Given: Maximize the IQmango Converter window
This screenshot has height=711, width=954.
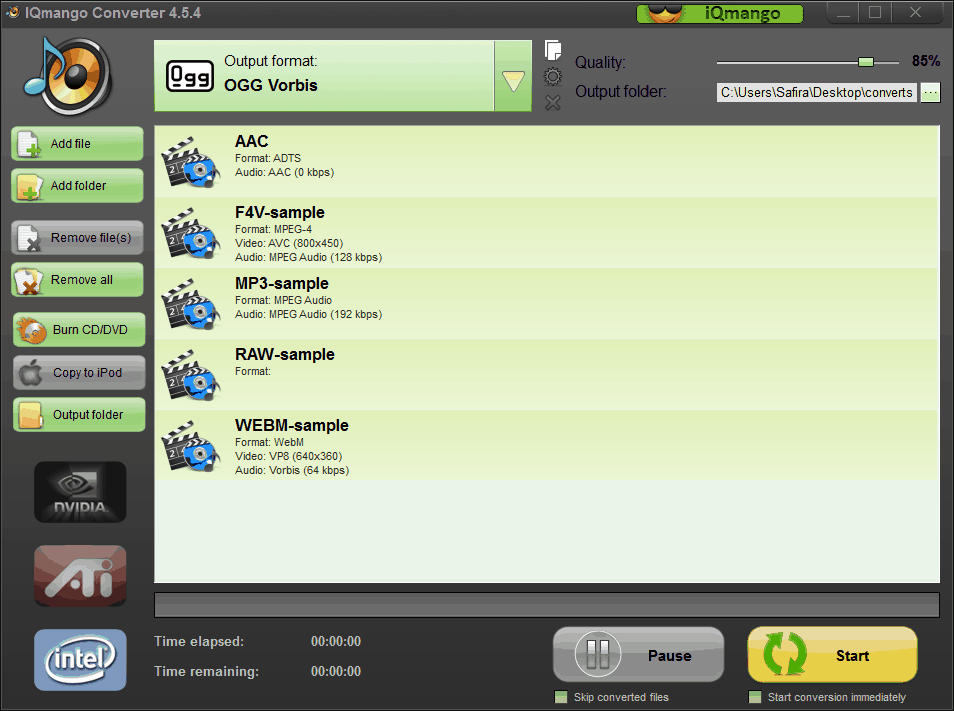Looking at the screenshot, I should pos(875,13).
